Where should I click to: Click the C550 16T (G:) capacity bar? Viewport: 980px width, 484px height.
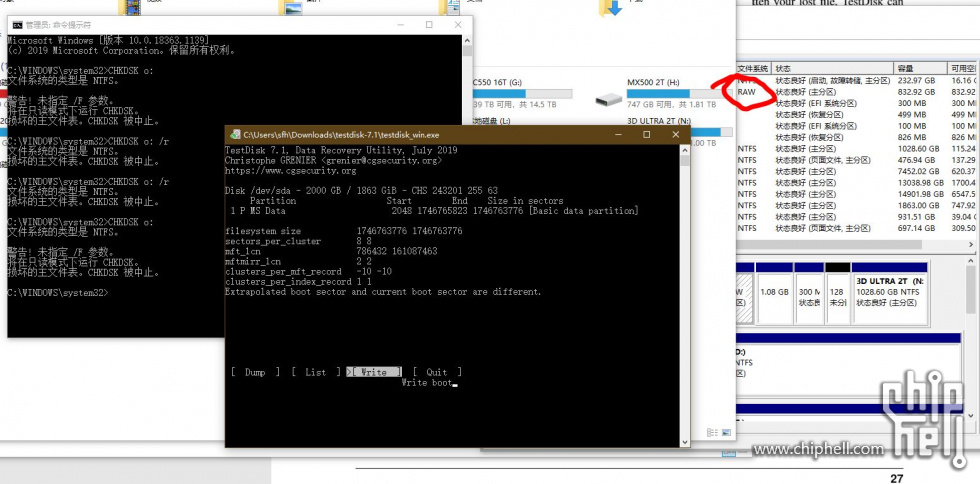(522, 94)
